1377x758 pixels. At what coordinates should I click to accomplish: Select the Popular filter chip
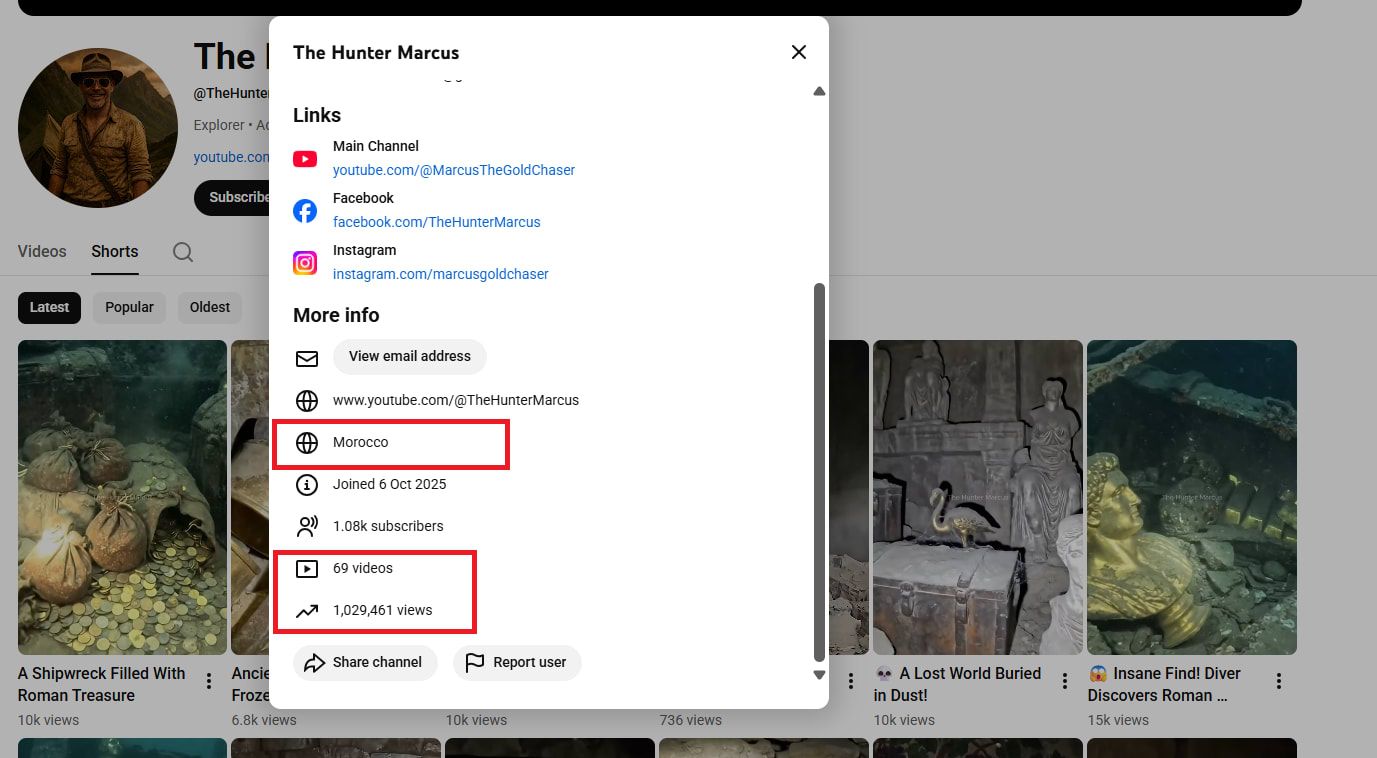click(x=129, y=307)
